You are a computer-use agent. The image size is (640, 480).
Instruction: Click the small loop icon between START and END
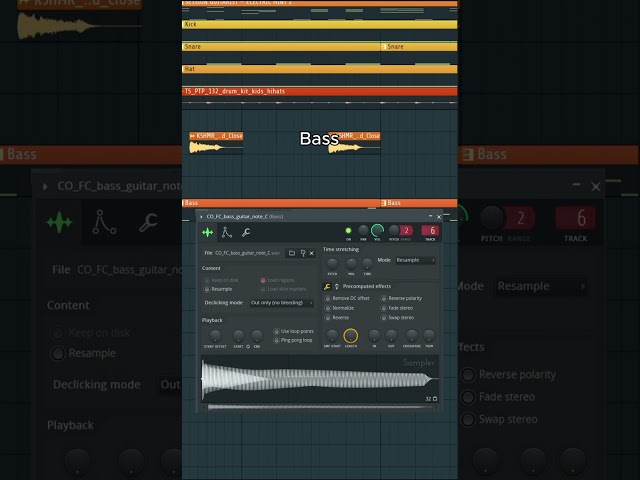click(x=248, y=347)
